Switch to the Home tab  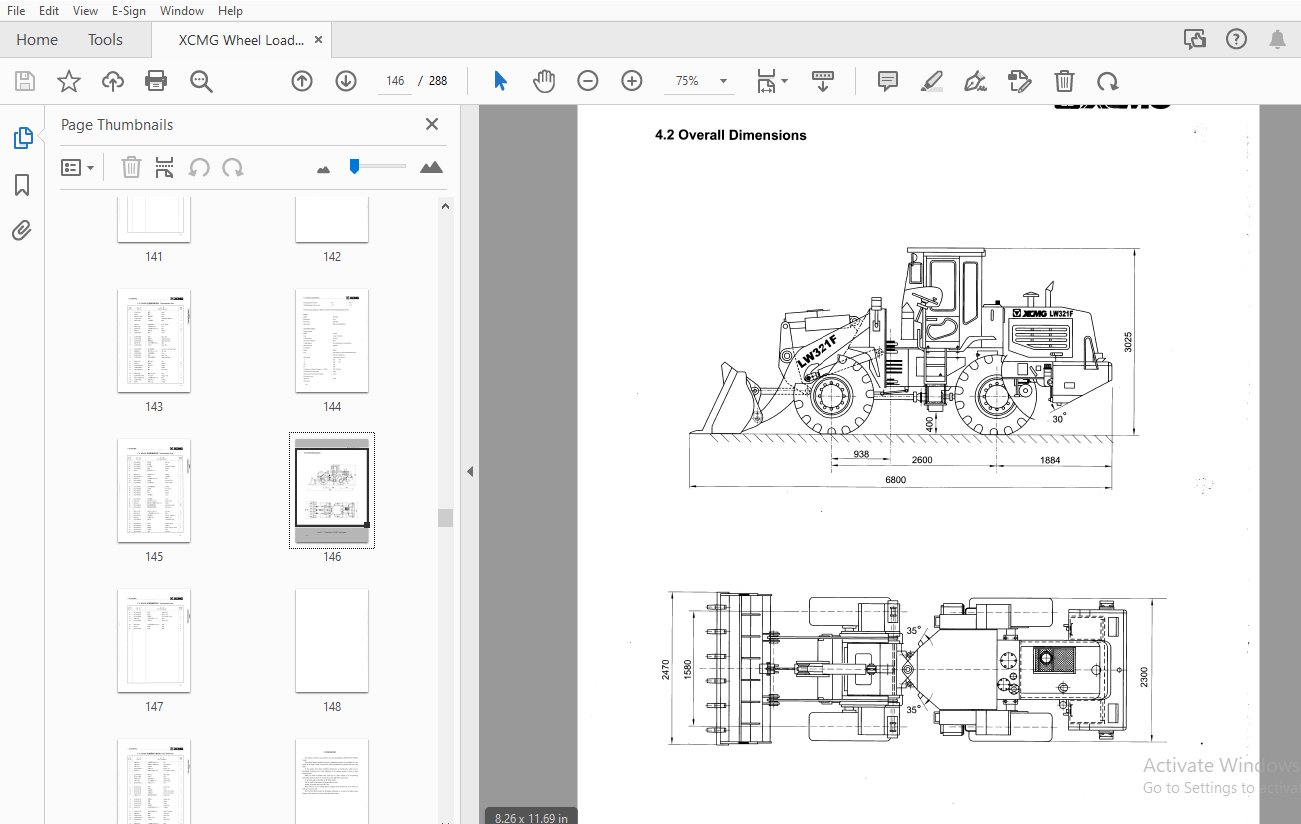(x=37, y=40)
